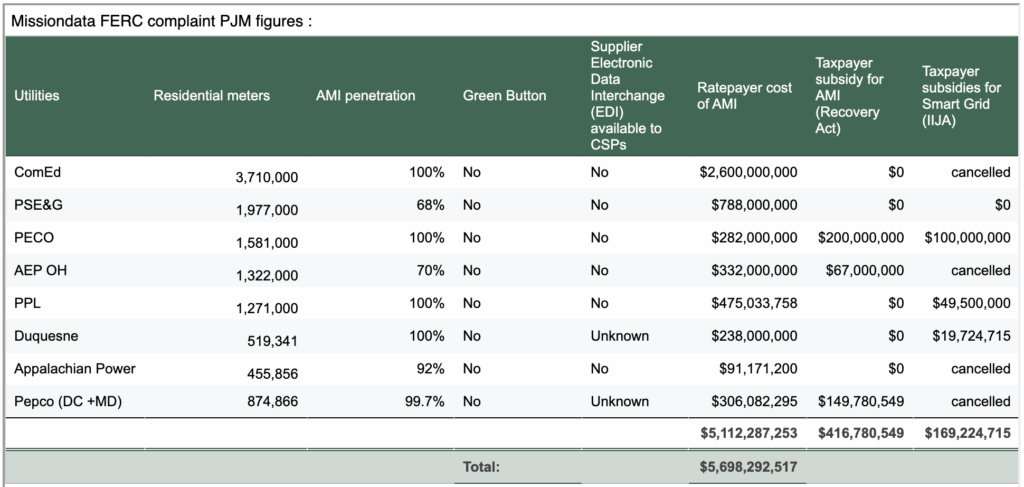Select Duquesne's Unknown EDI cell
Screen dimensions: 1024x487
click(x=619, y=336)
